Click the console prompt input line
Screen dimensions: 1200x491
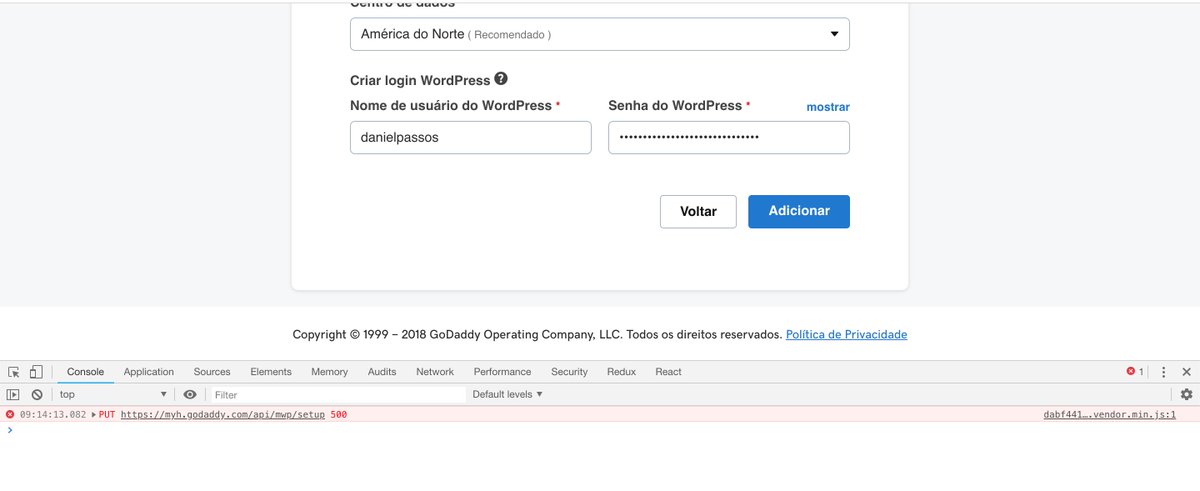pos(600,430)
